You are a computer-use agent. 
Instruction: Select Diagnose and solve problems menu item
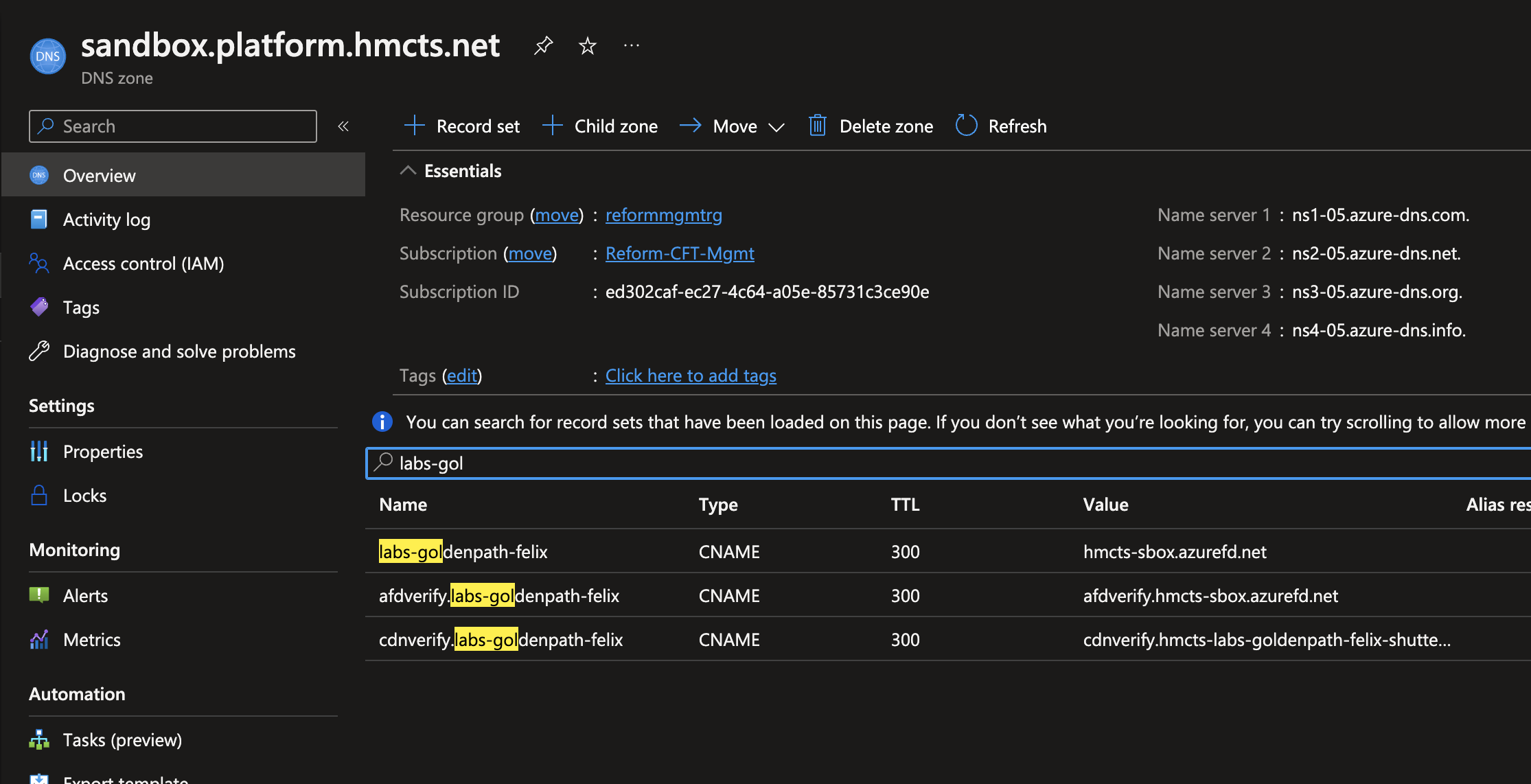point(179,350)
